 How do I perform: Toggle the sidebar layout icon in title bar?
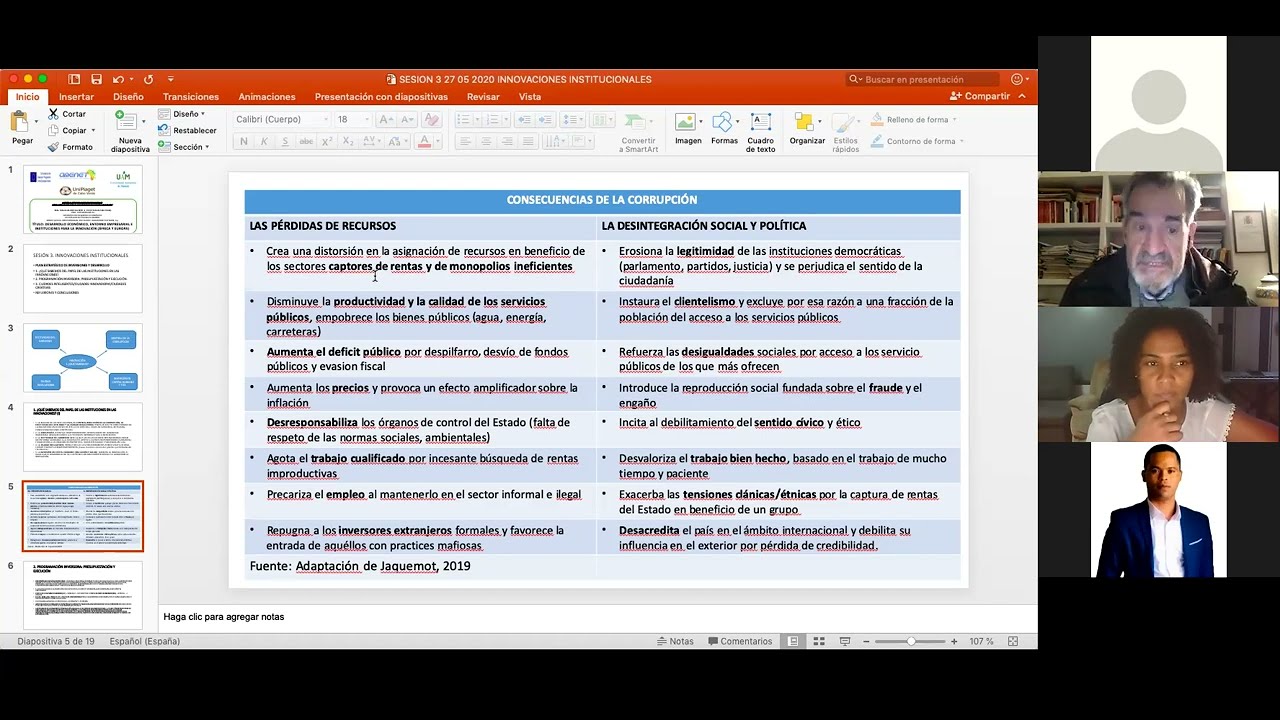point(74,79)
